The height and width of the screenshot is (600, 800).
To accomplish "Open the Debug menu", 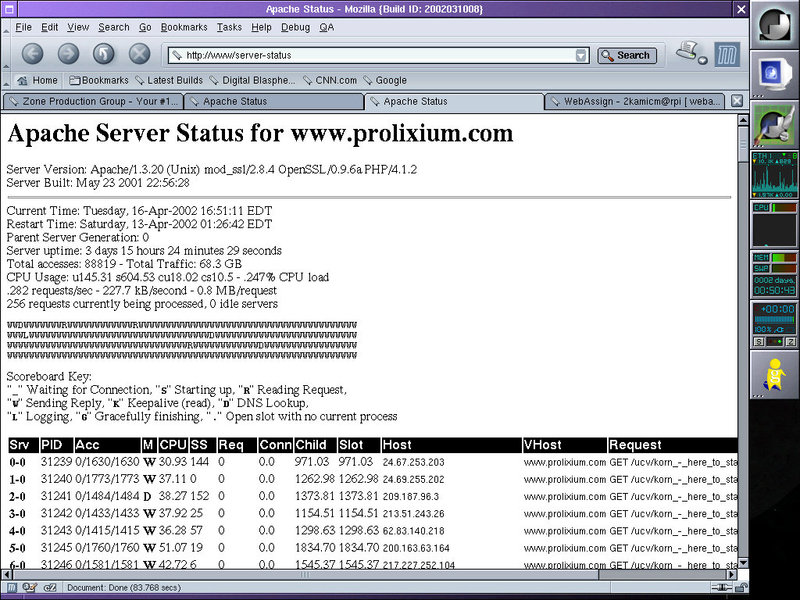I will (x=295, y=27).
